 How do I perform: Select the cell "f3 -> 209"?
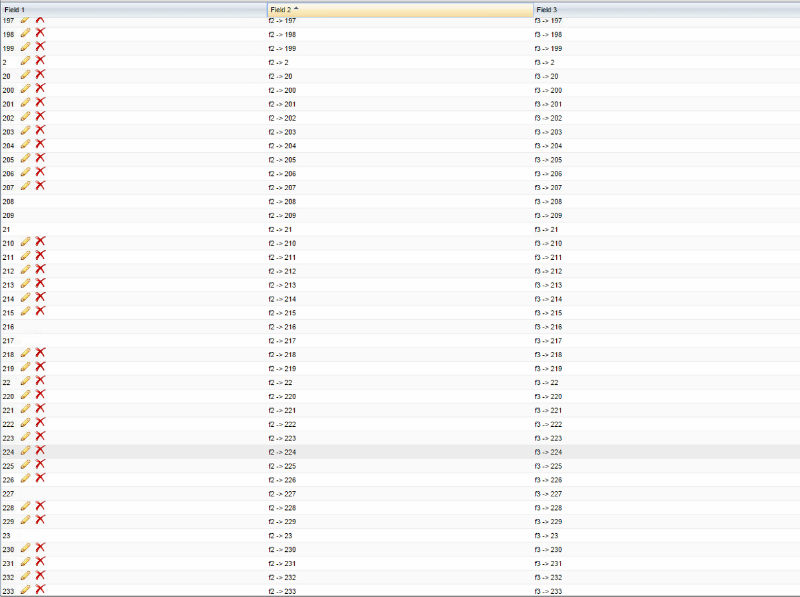[548, 215]
